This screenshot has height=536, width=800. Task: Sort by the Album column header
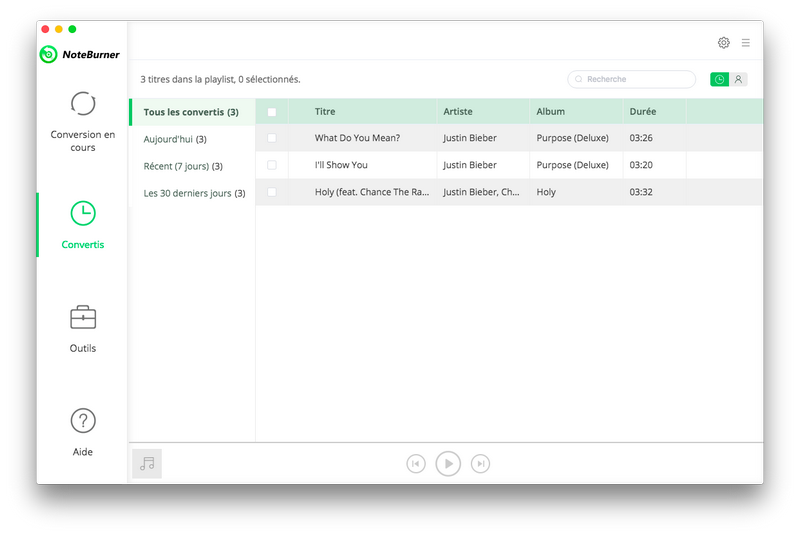[x=551, y=112]
